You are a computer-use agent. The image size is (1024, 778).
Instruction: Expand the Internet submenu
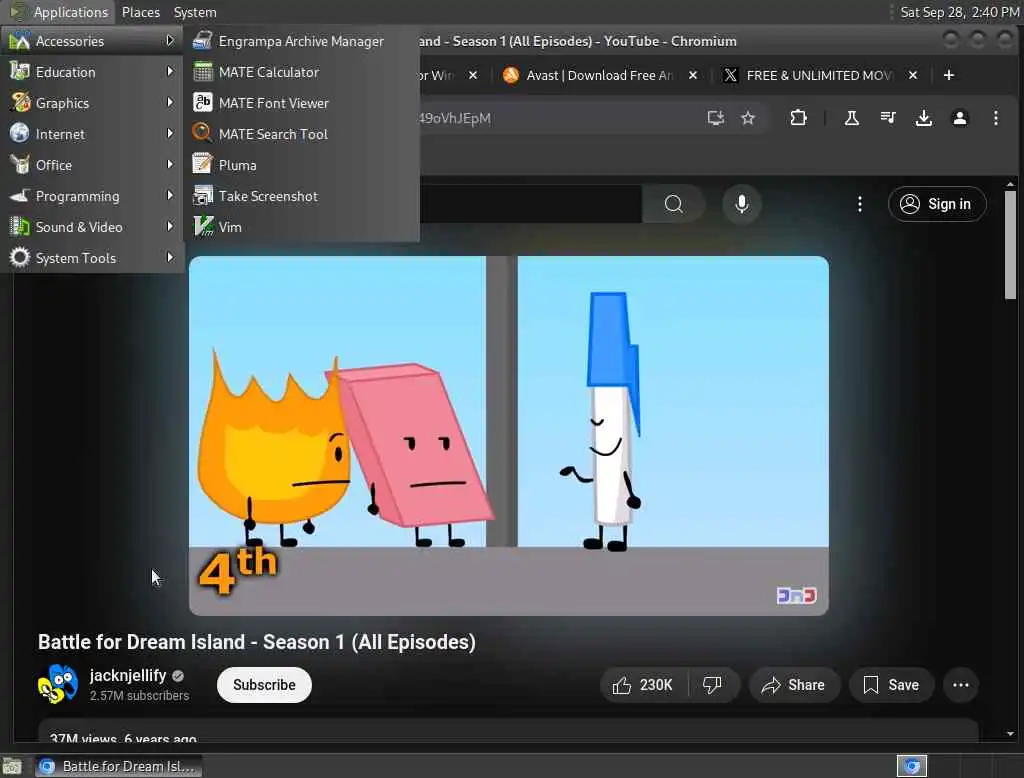pos(92,134)
